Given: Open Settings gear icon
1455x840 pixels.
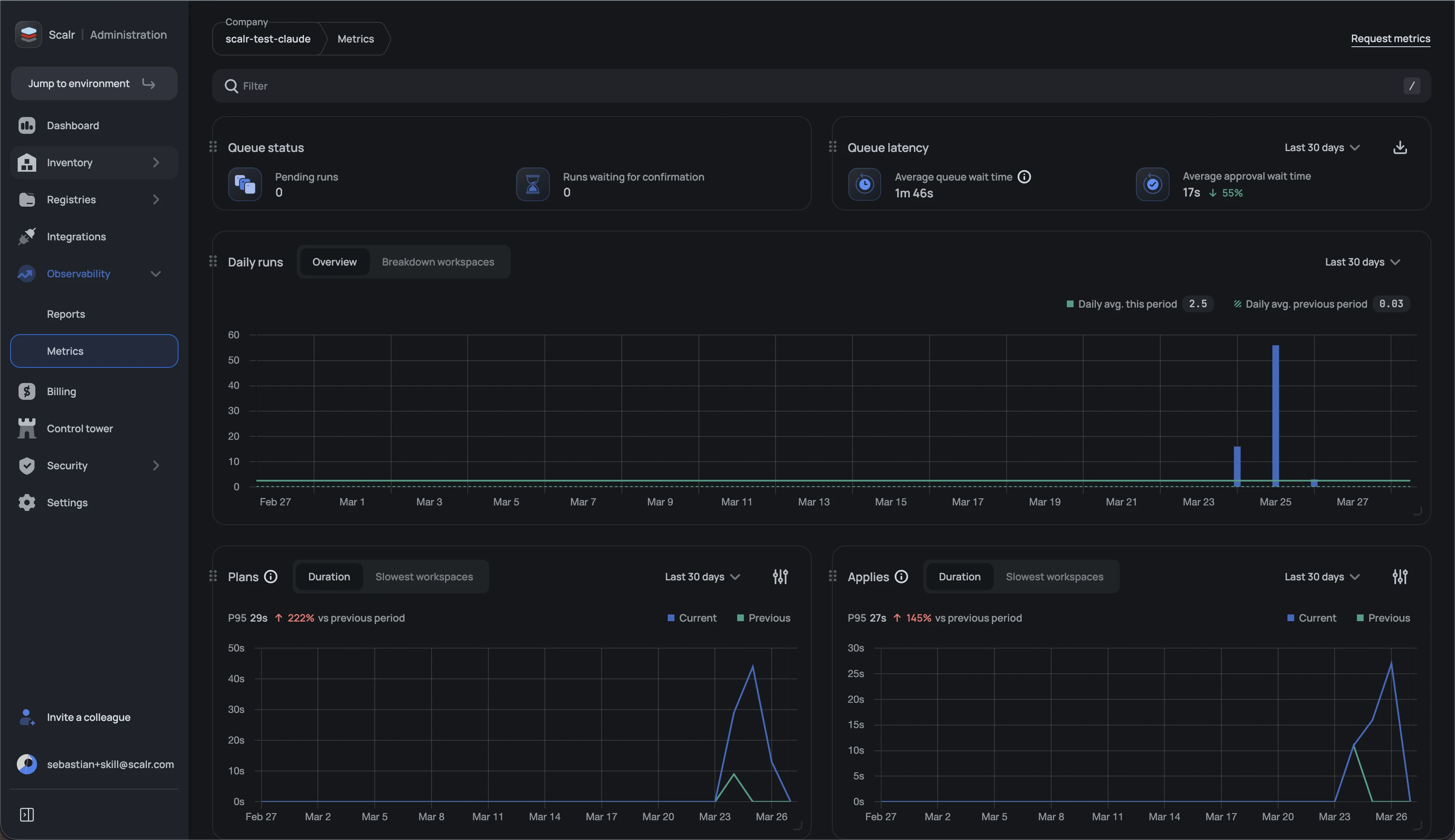Looking at the screenshot, I should click(27, 502).
